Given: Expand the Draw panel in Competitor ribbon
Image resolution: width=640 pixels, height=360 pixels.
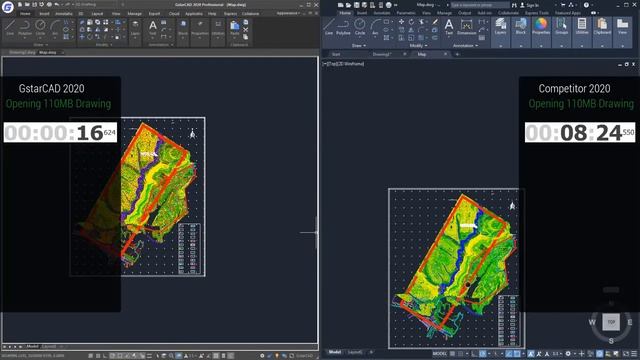Looking at the screenshot, I should [359, 46].
